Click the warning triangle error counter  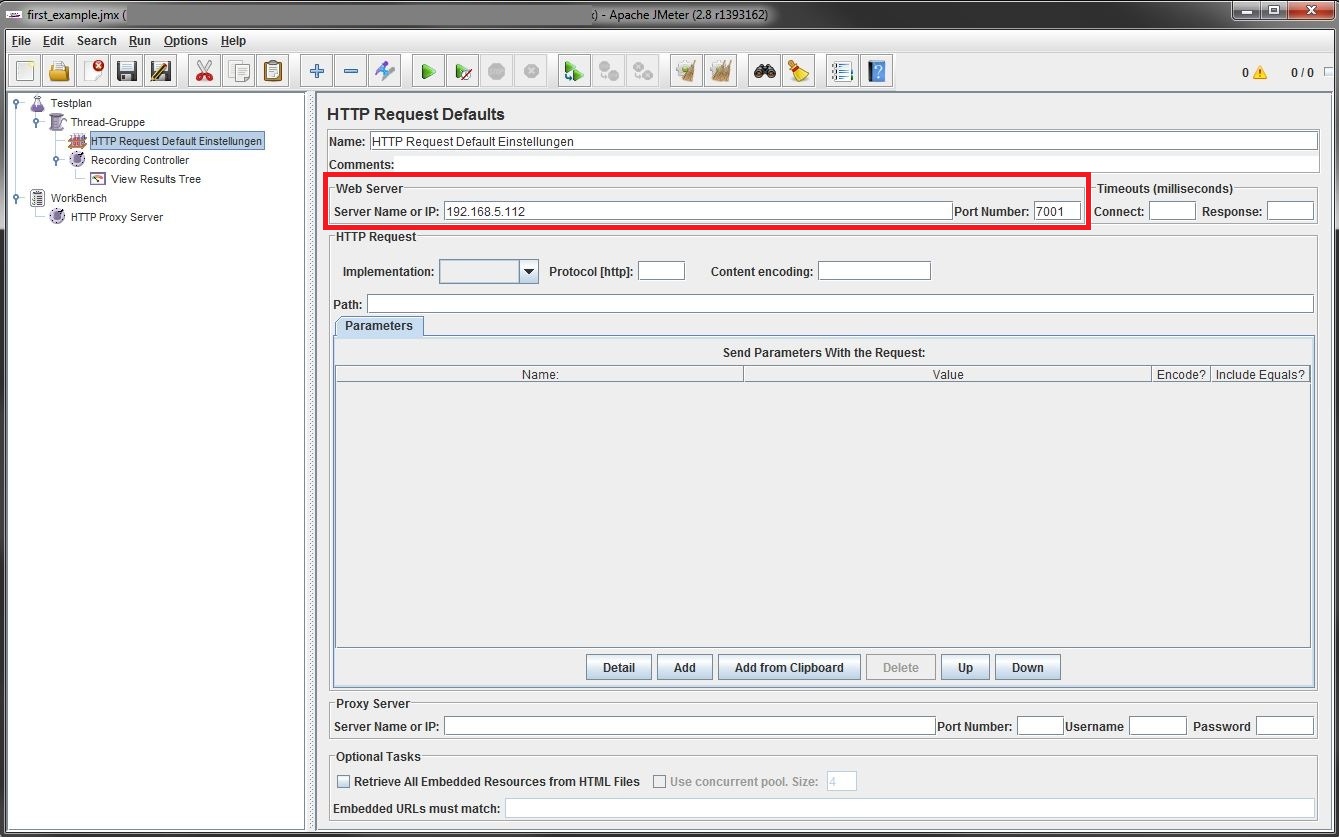coord(1260,73)
